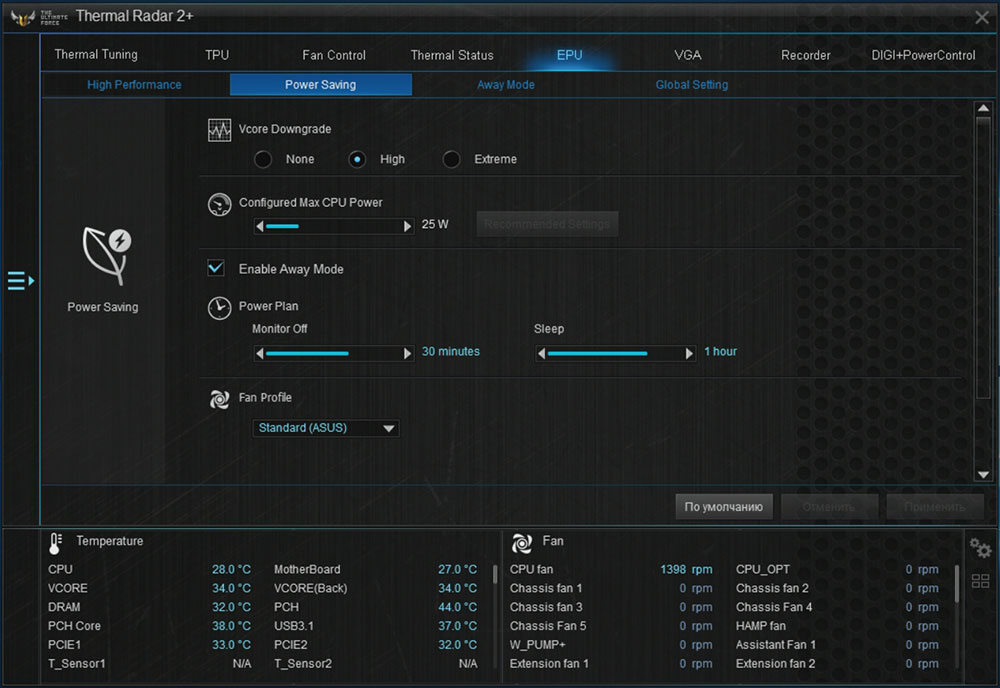Click the scroll up arrow of settings panel

pos(983,108)
